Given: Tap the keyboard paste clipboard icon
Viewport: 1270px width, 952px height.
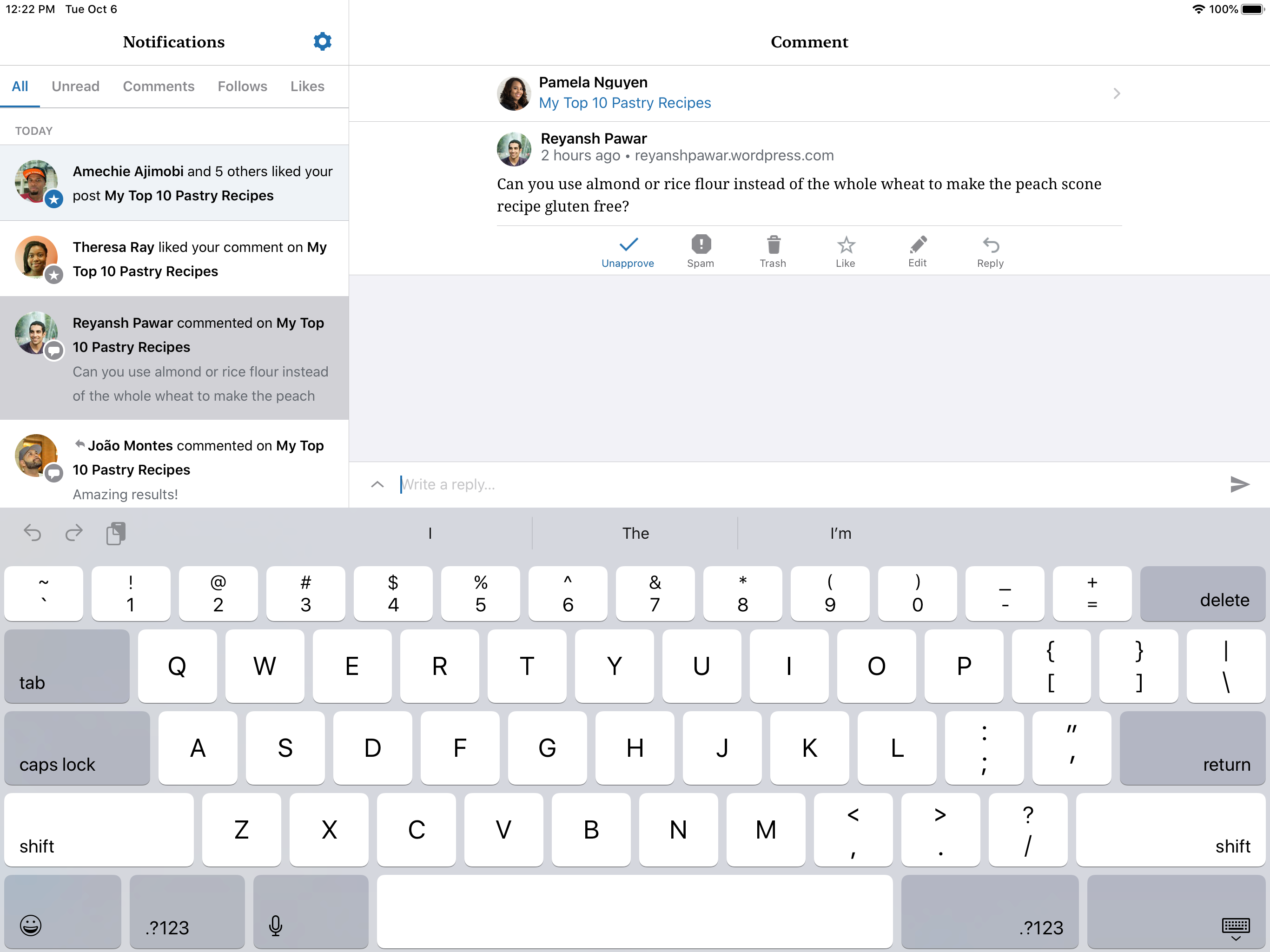Looking at the screenshot, I should 116,533.
